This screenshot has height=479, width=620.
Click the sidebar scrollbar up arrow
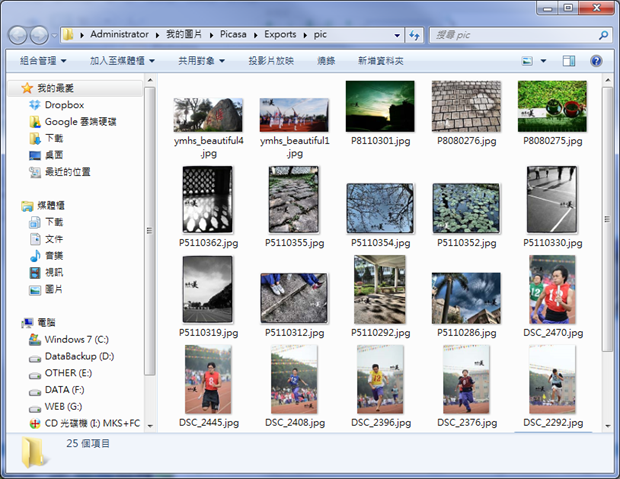point(150,80)
